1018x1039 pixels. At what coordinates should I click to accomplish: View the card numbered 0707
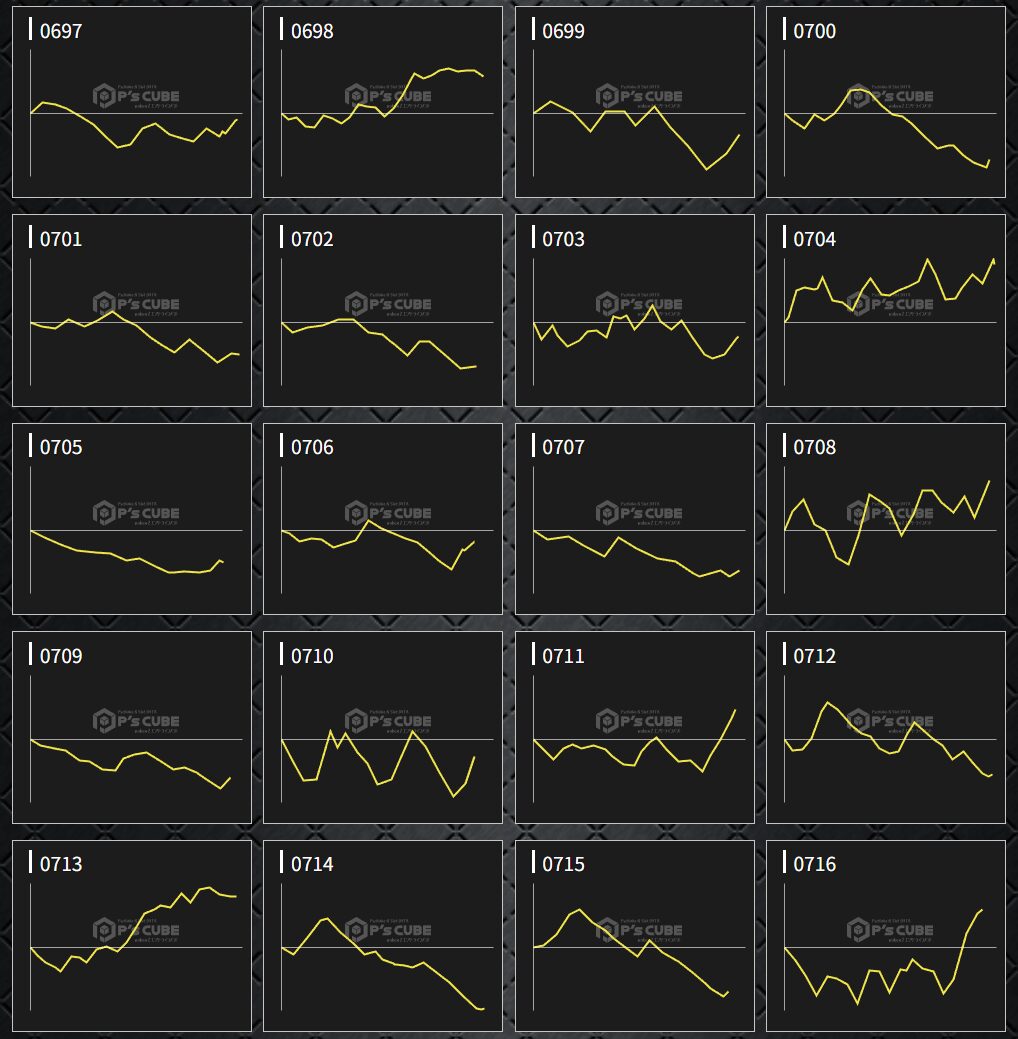click(x=635, y=518)
